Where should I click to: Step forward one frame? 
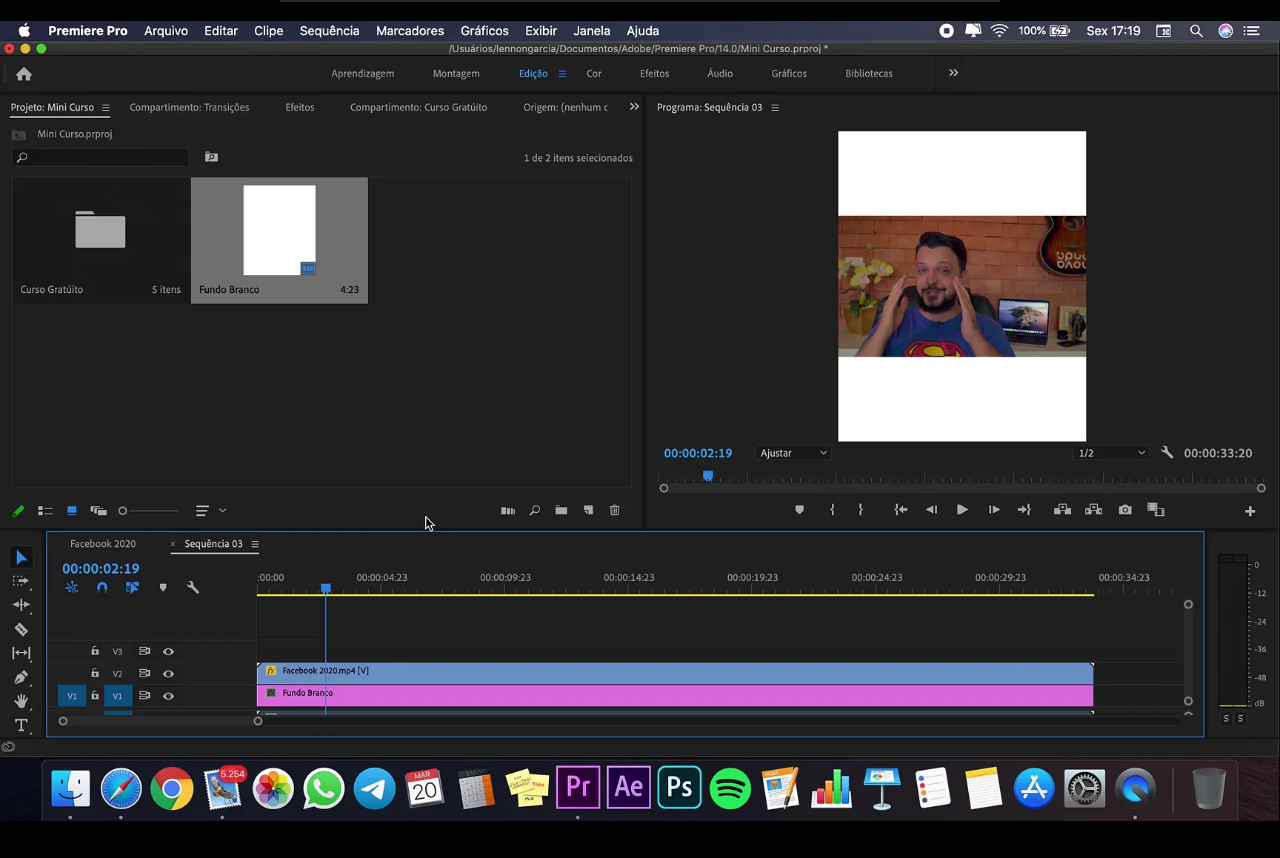[994, 510]
